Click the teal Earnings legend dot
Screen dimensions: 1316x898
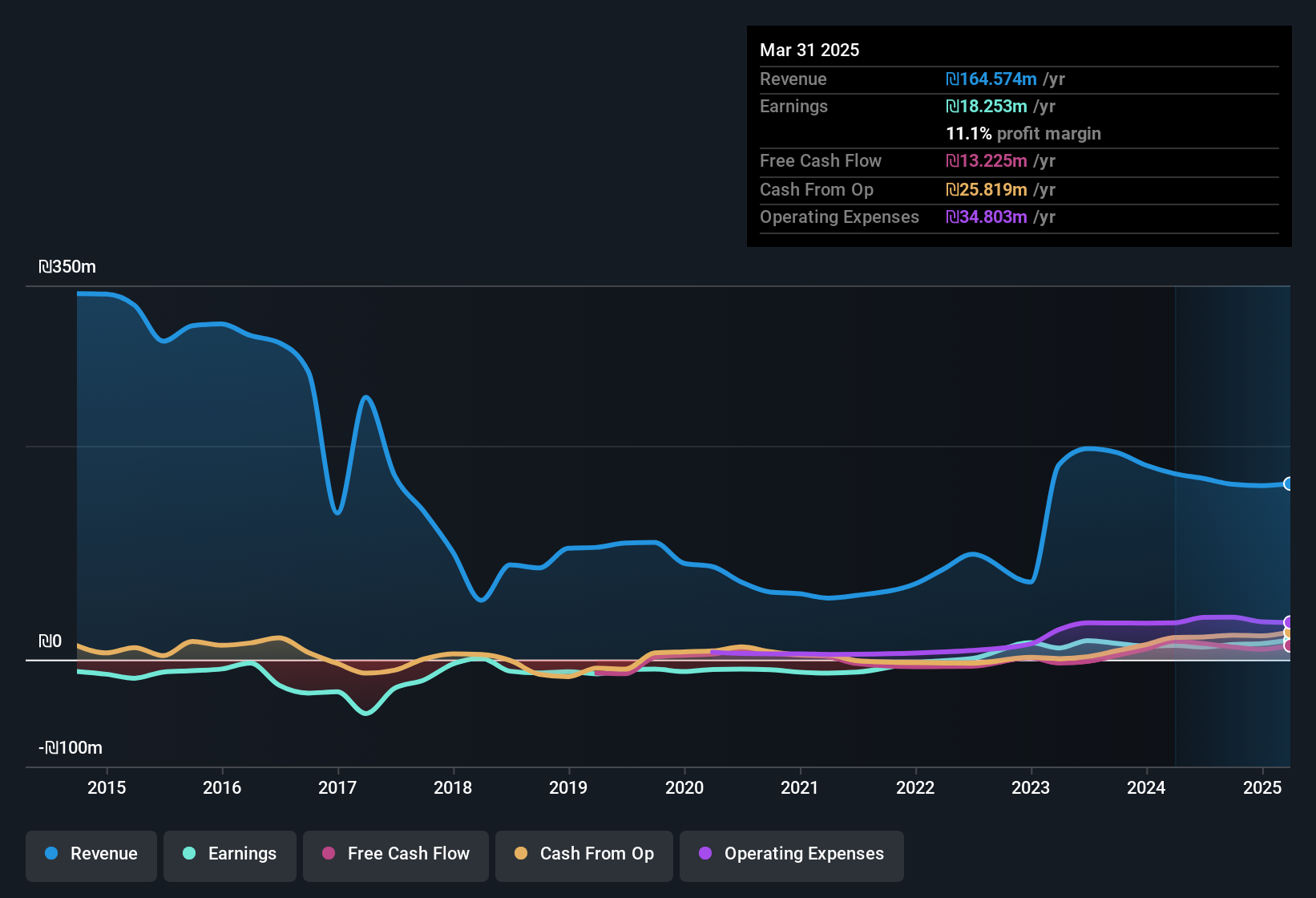[x=189, y=854]
